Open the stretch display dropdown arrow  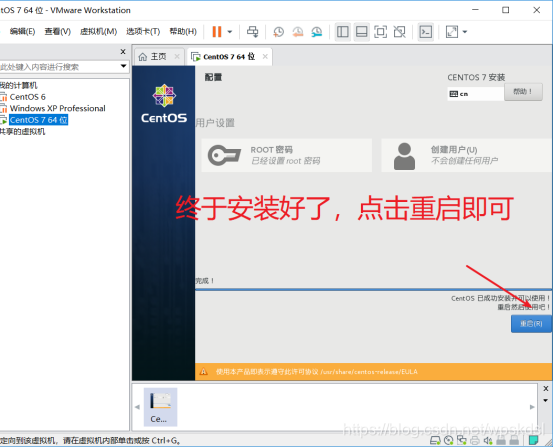pos(465,32)
